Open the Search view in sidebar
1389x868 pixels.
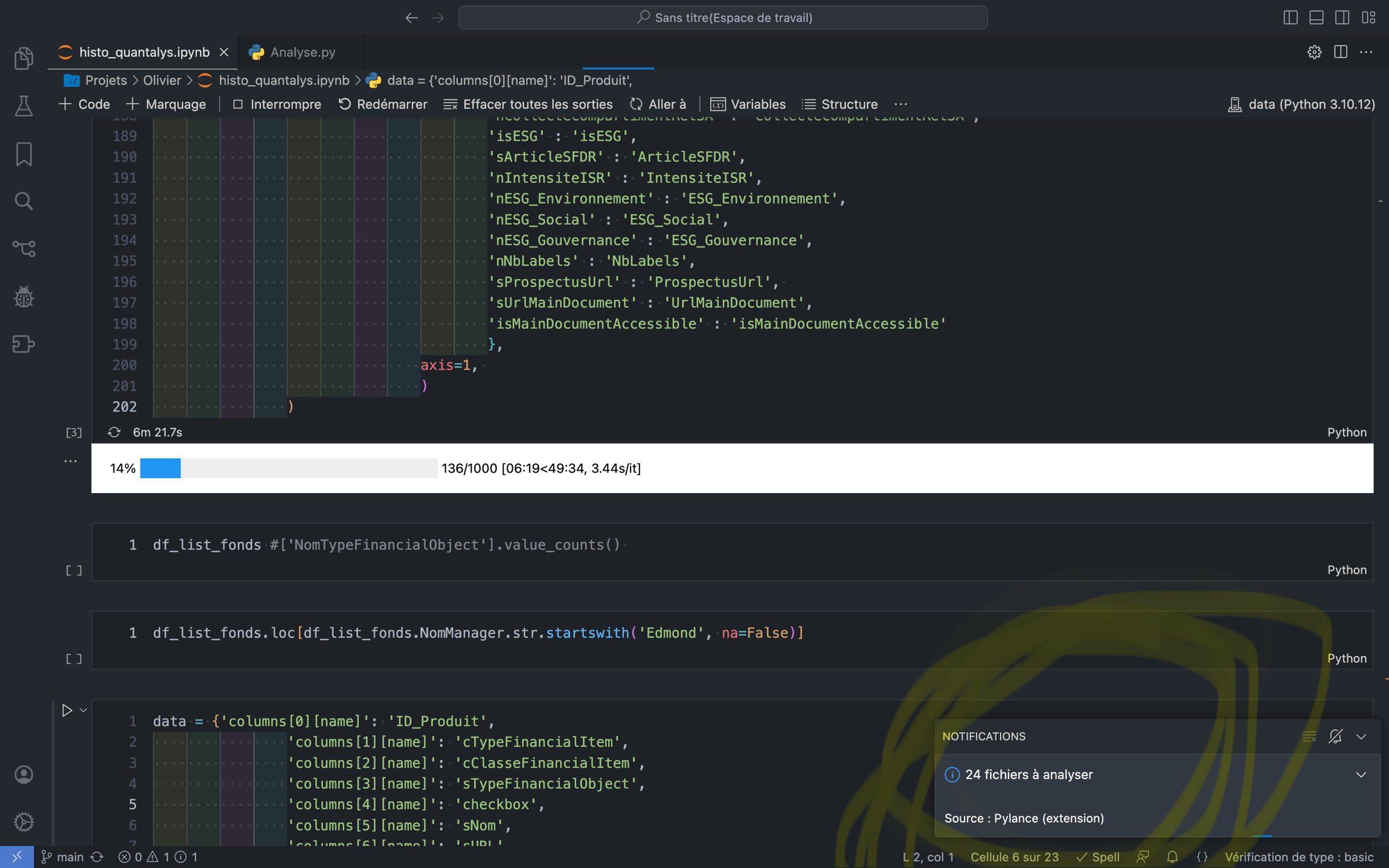pos(23,200)
